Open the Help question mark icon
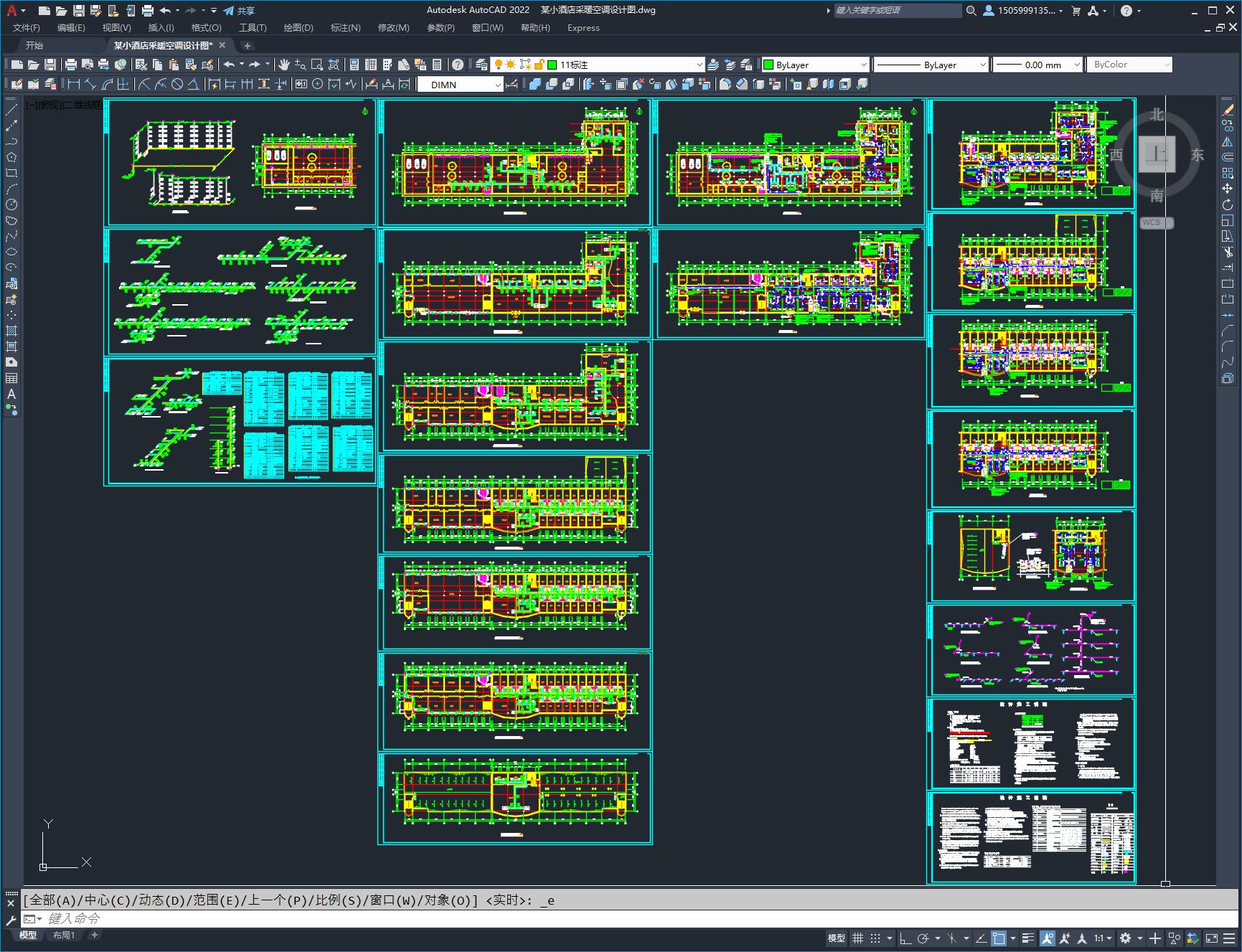The image size is (1242, 952). 1126,11
